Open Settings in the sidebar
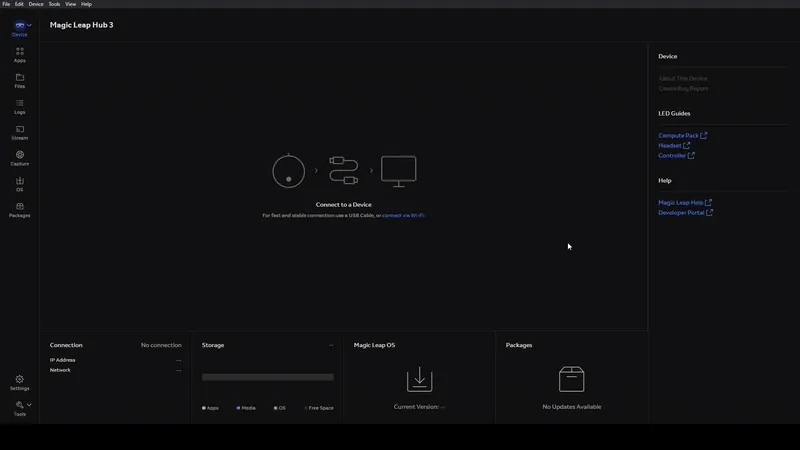 point(19,383)
